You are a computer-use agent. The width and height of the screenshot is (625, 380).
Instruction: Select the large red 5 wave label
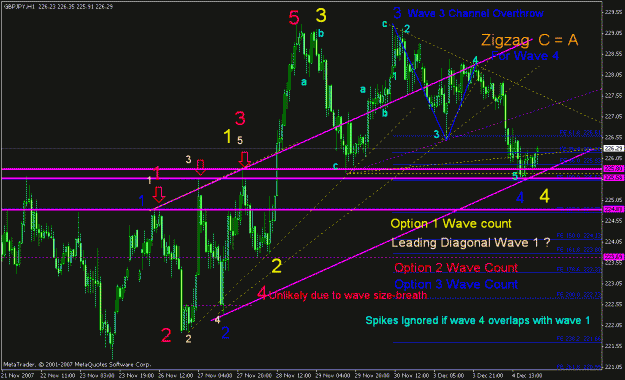pos(294,18)
